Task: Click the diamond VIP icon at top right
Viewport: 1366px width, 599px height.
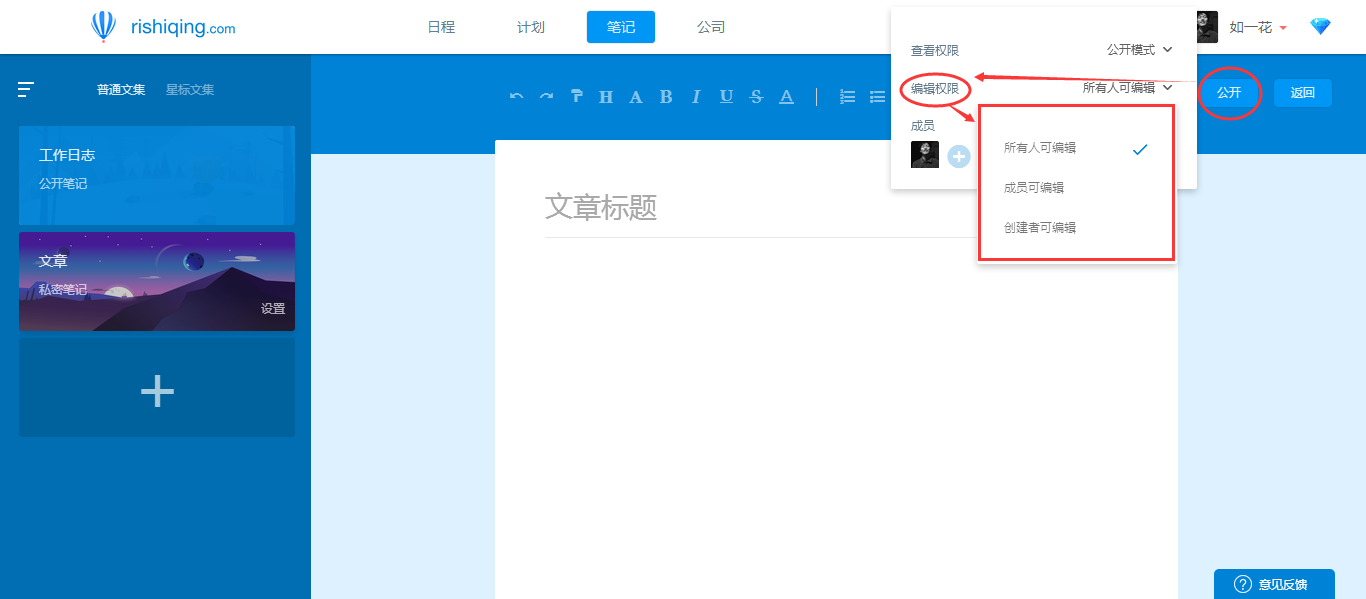Action: point(1320,27)
